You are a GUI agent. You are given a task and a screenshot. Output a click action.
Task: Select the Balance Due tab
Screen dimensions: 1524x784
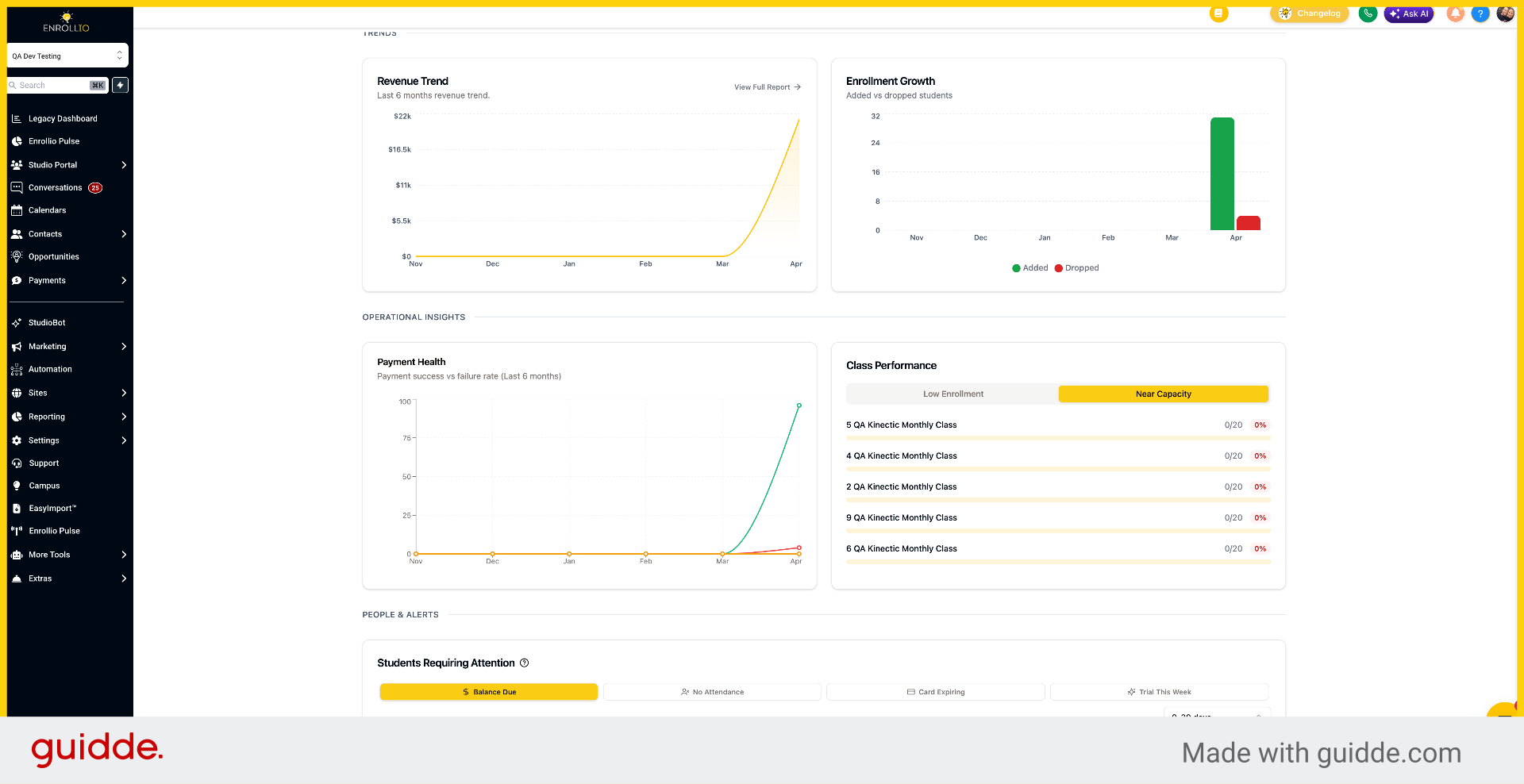pyautogui.click(x=489, y=692)
